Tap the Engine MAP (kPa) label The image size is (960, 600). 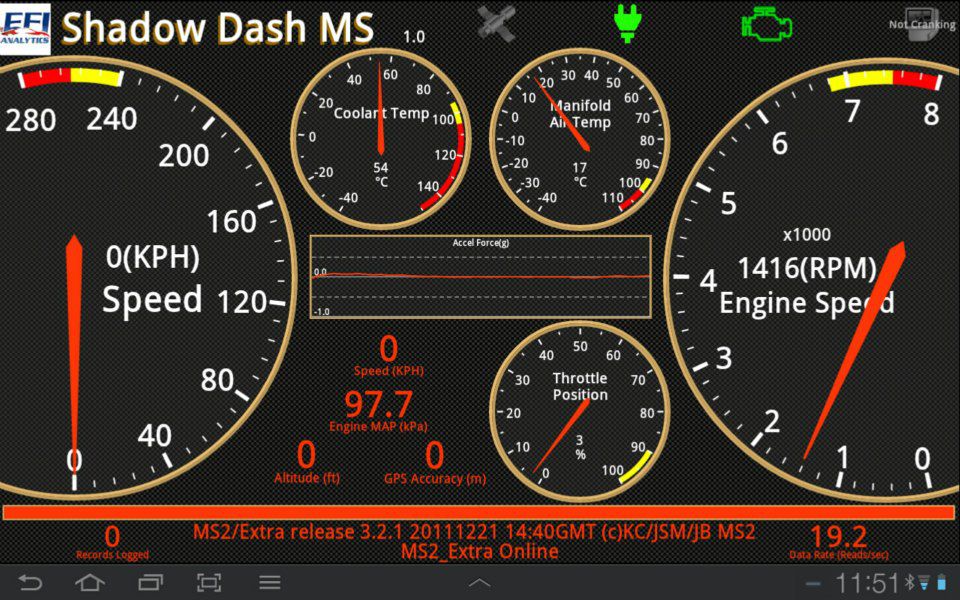[378, 426]
